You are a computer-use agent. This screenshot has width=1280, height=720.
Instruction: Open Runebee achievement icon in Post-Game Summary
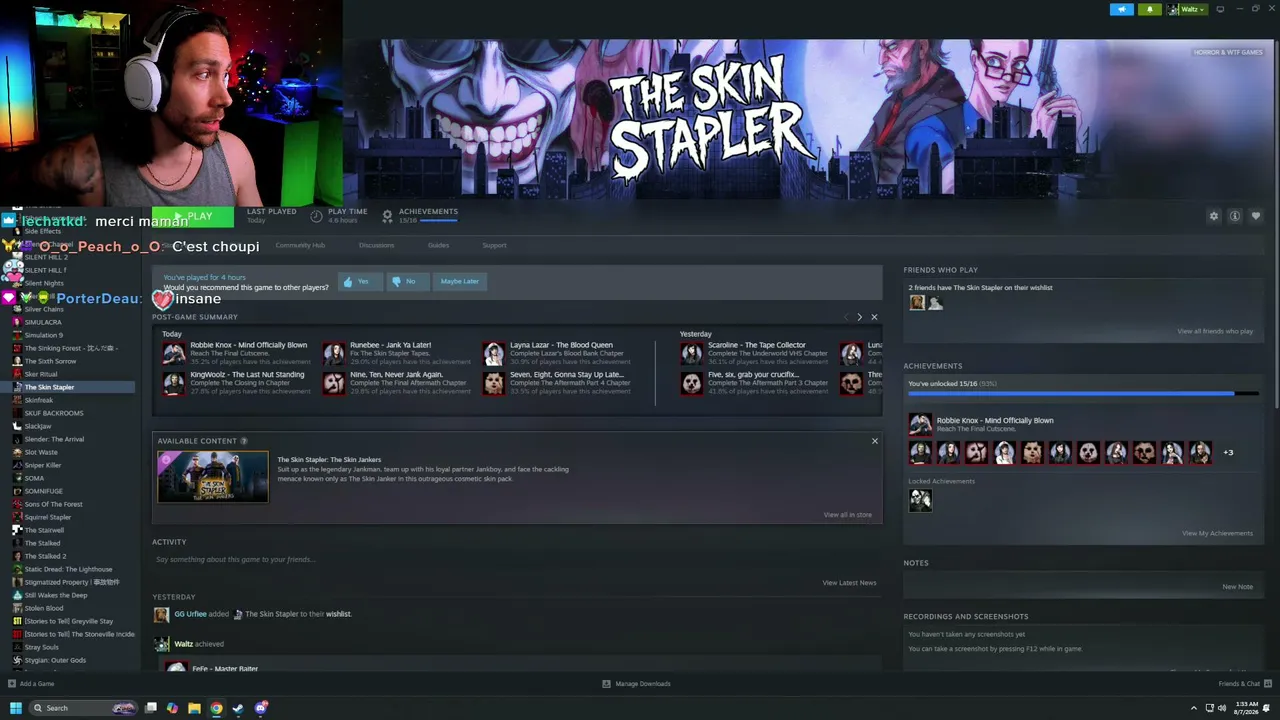334,353
